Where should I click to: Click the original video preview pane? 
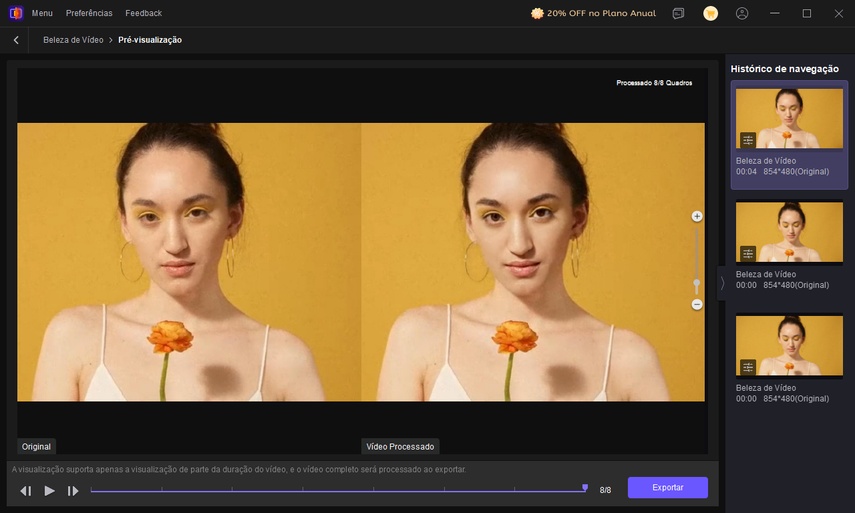click(189, 262)
